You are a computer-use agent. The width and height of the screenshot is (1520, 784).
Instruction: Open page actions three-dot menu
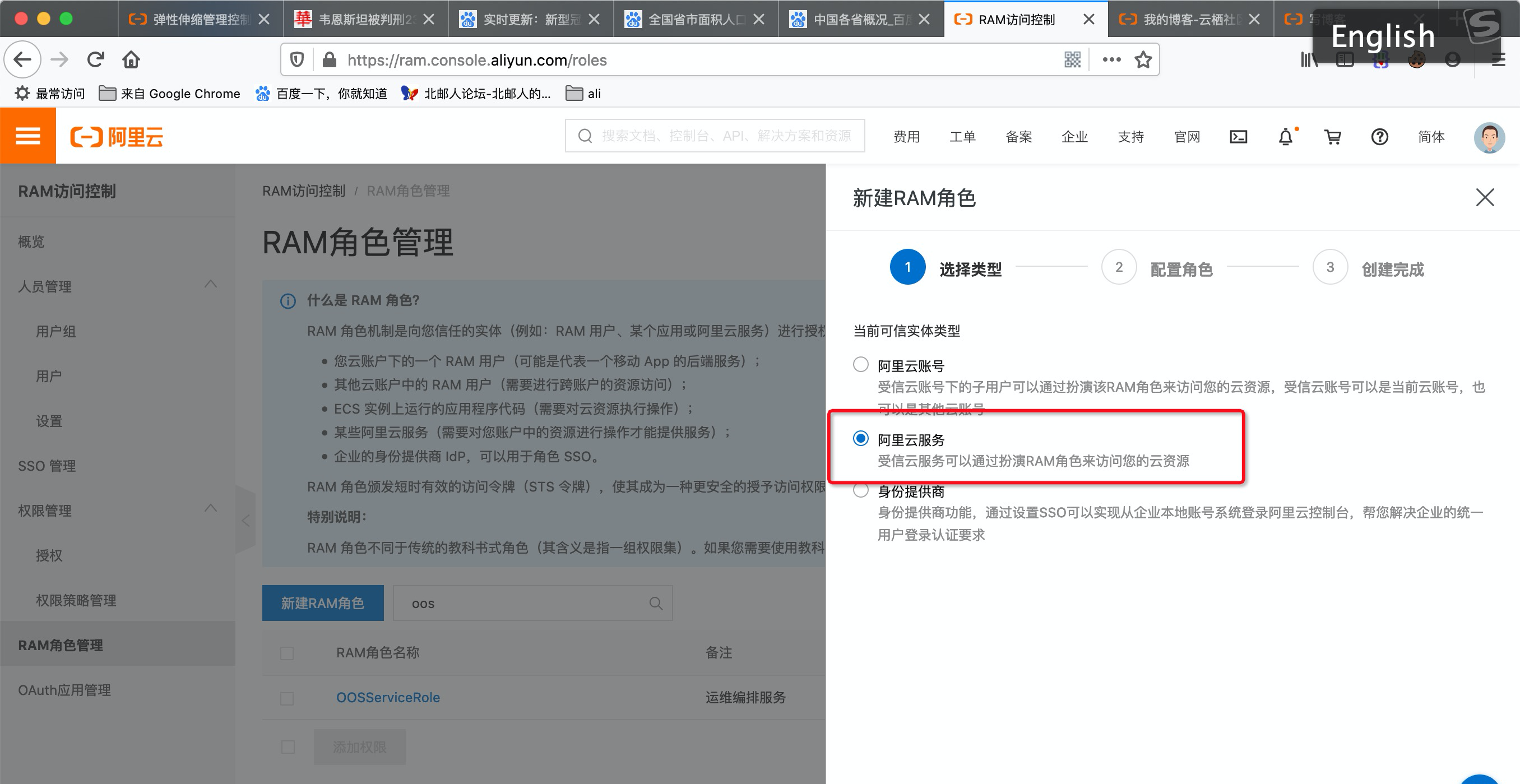1111,59
